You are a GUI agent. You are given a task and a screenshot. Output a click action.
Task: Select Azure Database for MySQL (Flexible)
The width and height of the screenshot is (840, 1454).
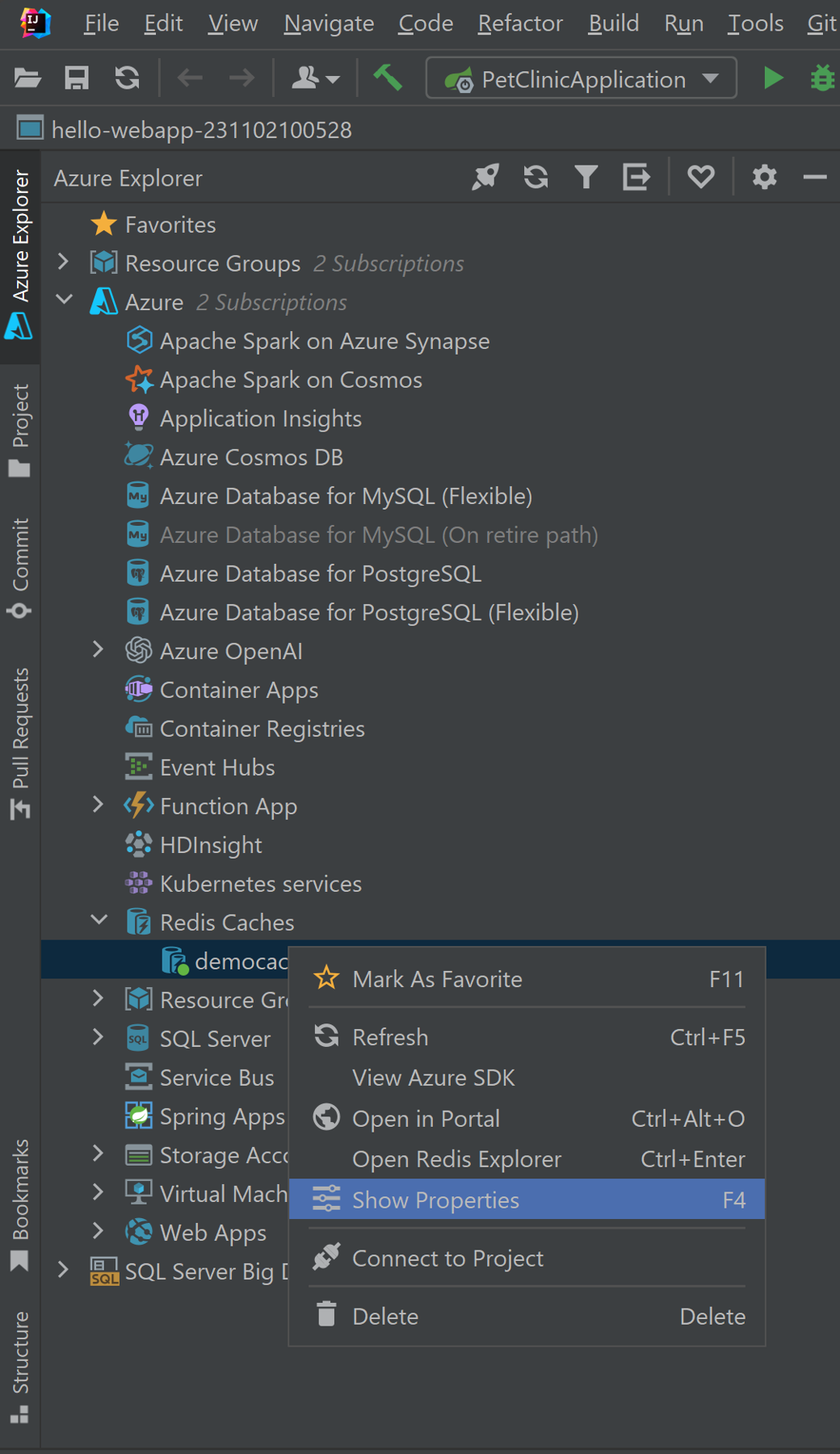[329, 496]
